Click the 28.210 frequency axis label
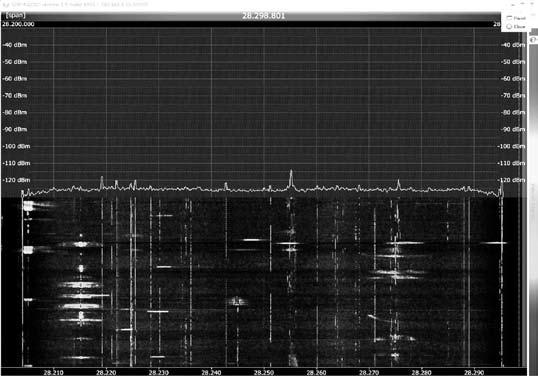 tap(54, 373)
